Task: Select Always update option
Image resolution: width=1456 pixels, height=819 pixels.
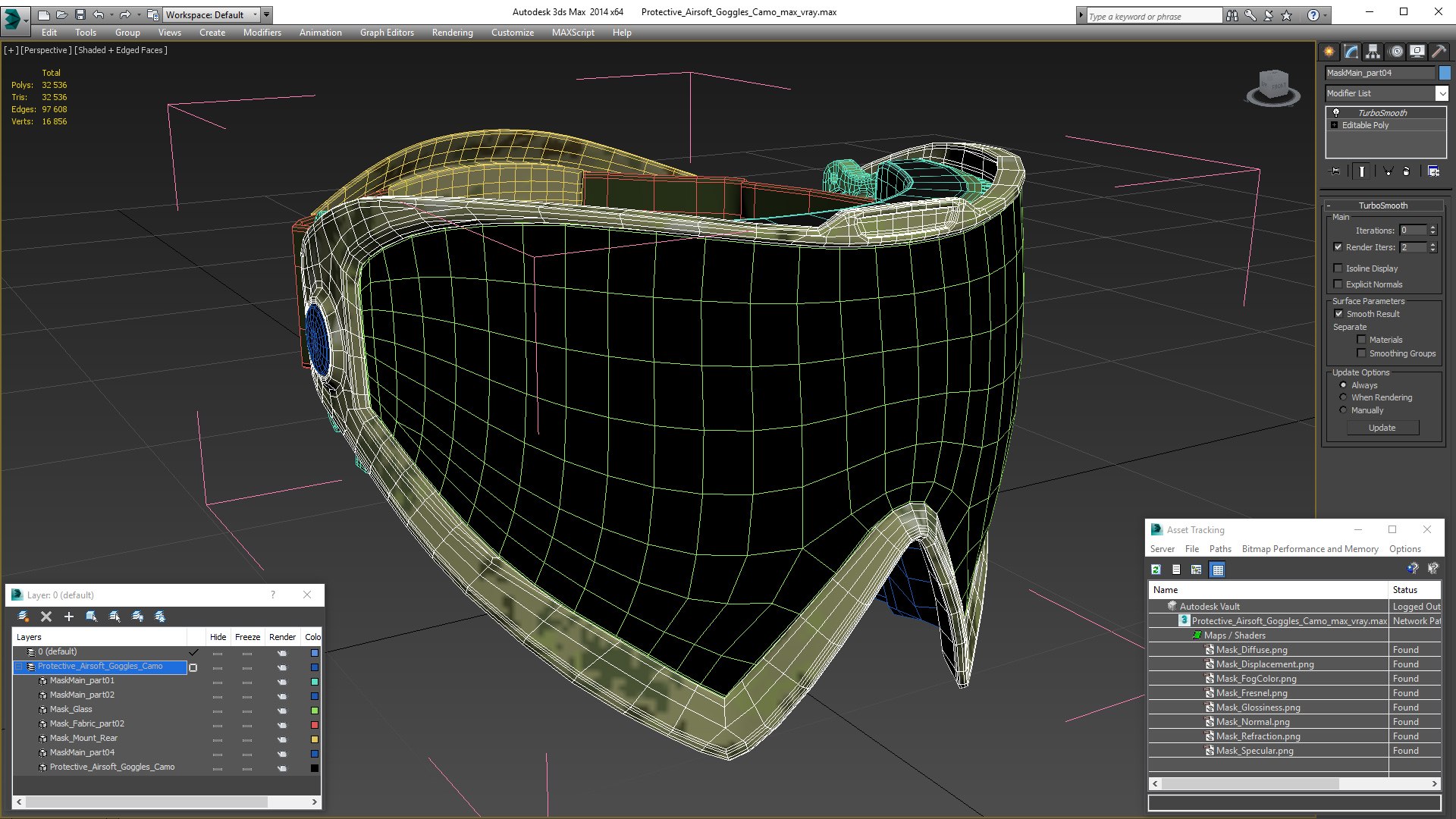Action: point(1343,385)
